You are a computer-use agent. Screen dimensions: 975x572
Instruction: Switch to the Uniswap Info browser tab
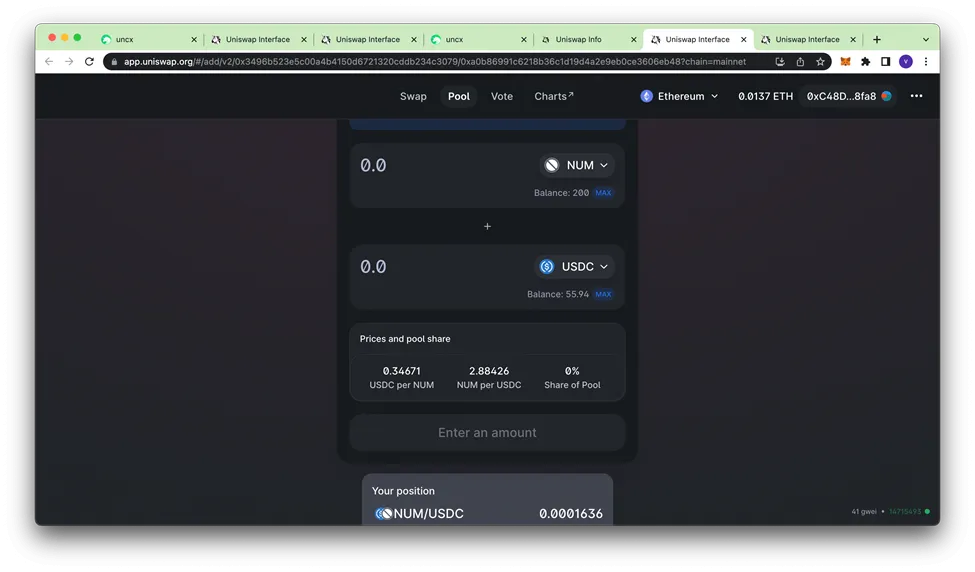(x=589, y=39)
